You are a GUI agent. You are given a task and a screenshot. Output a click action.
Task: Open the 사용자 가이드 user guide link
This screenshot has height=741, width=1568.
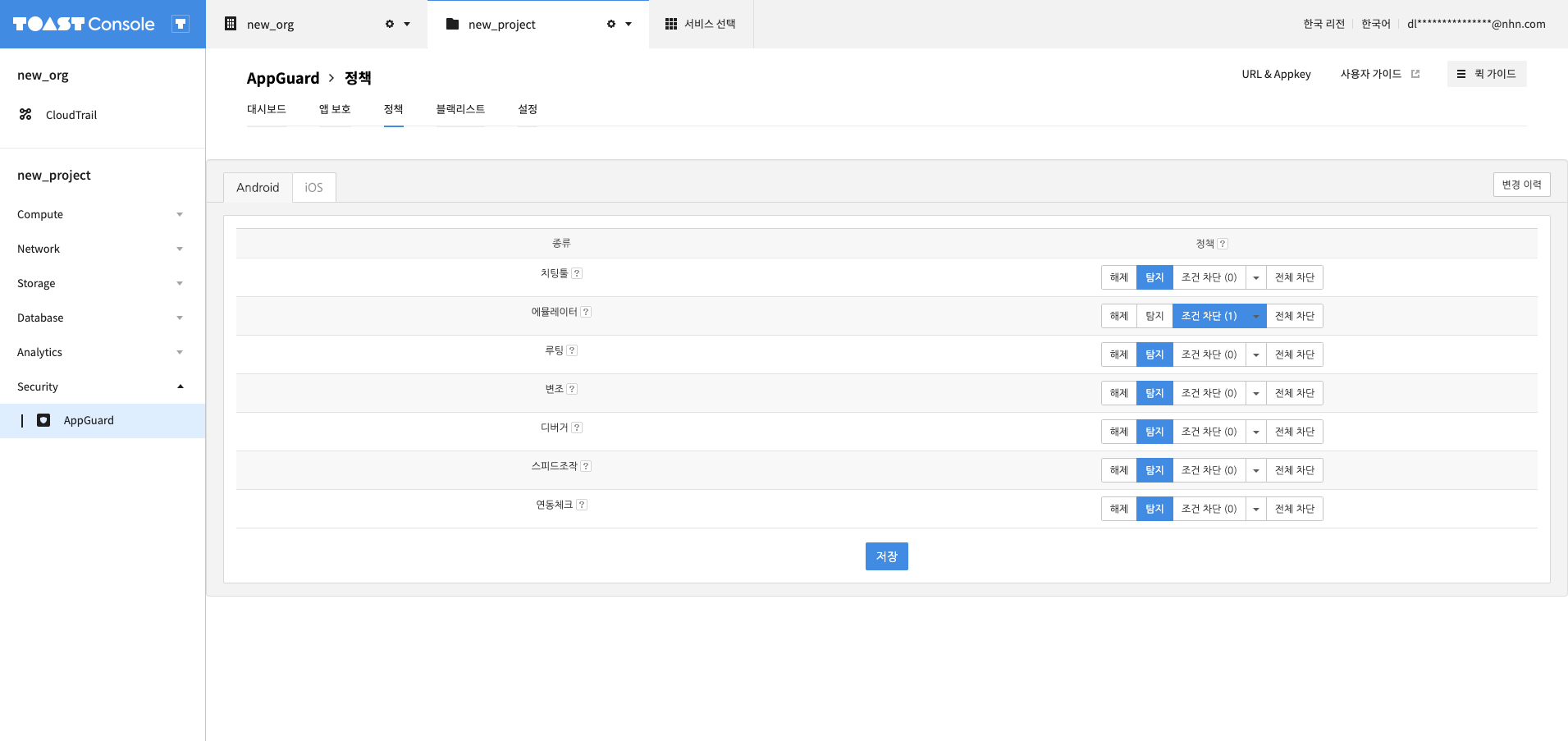[1371, 74]
